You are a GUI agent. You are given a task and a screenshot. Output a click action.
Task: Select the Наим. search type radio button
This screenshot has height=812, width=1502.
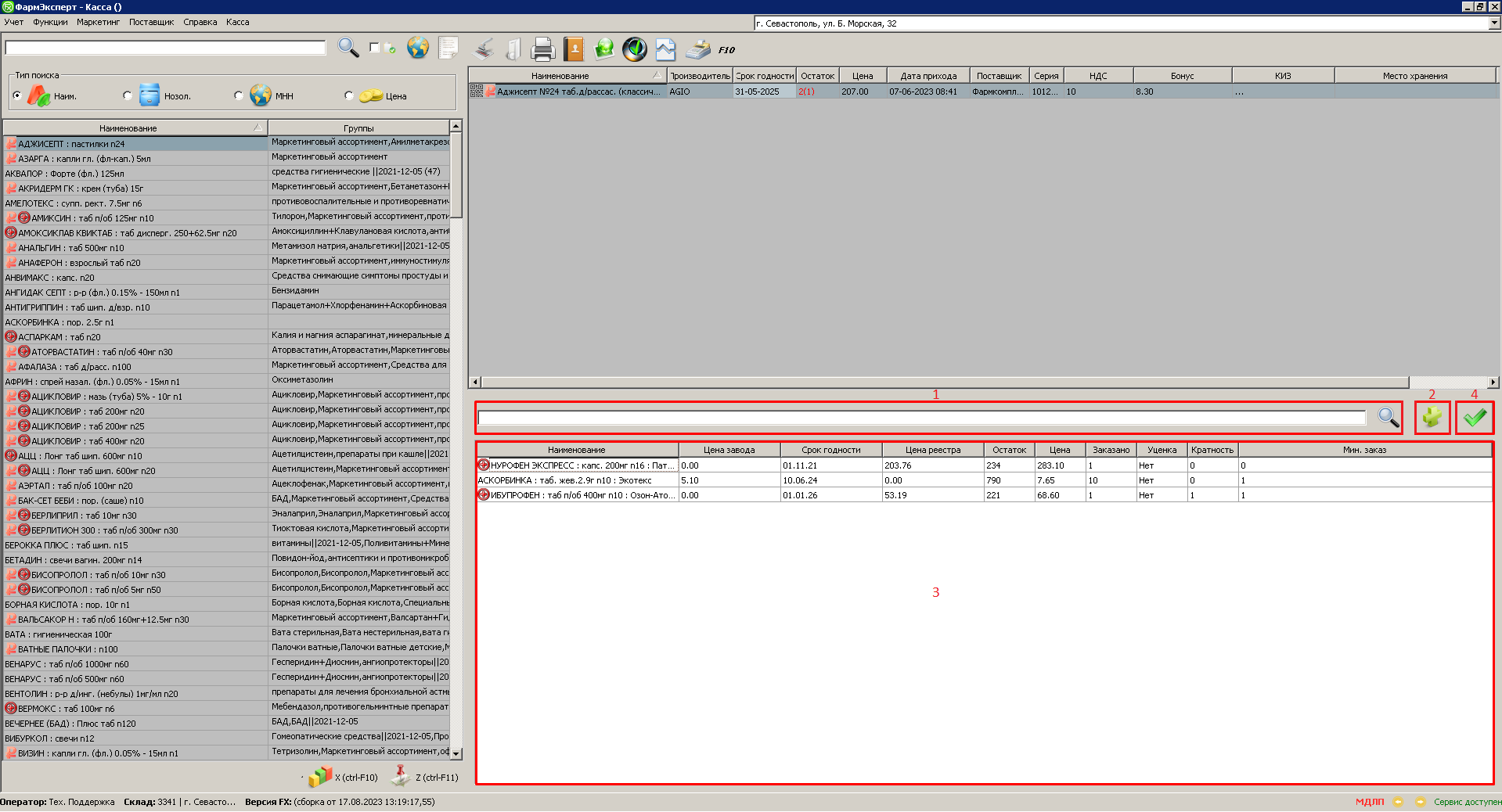click(17, 96)
